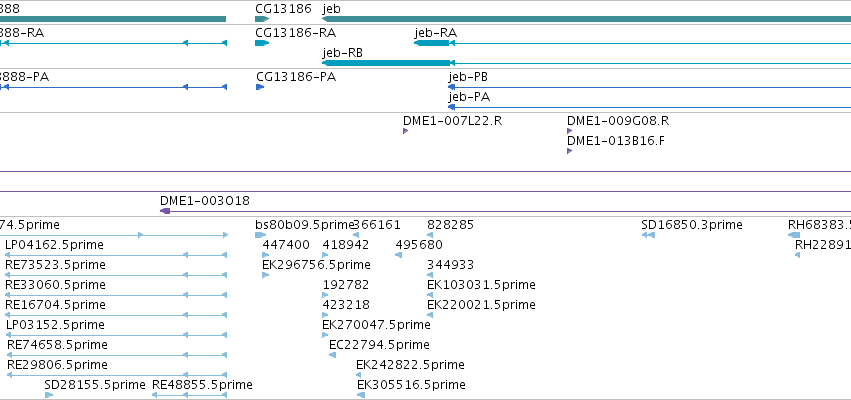Select the EK270047.5prime EST arrow
The image size is (851, 400).
click(325, 335)
